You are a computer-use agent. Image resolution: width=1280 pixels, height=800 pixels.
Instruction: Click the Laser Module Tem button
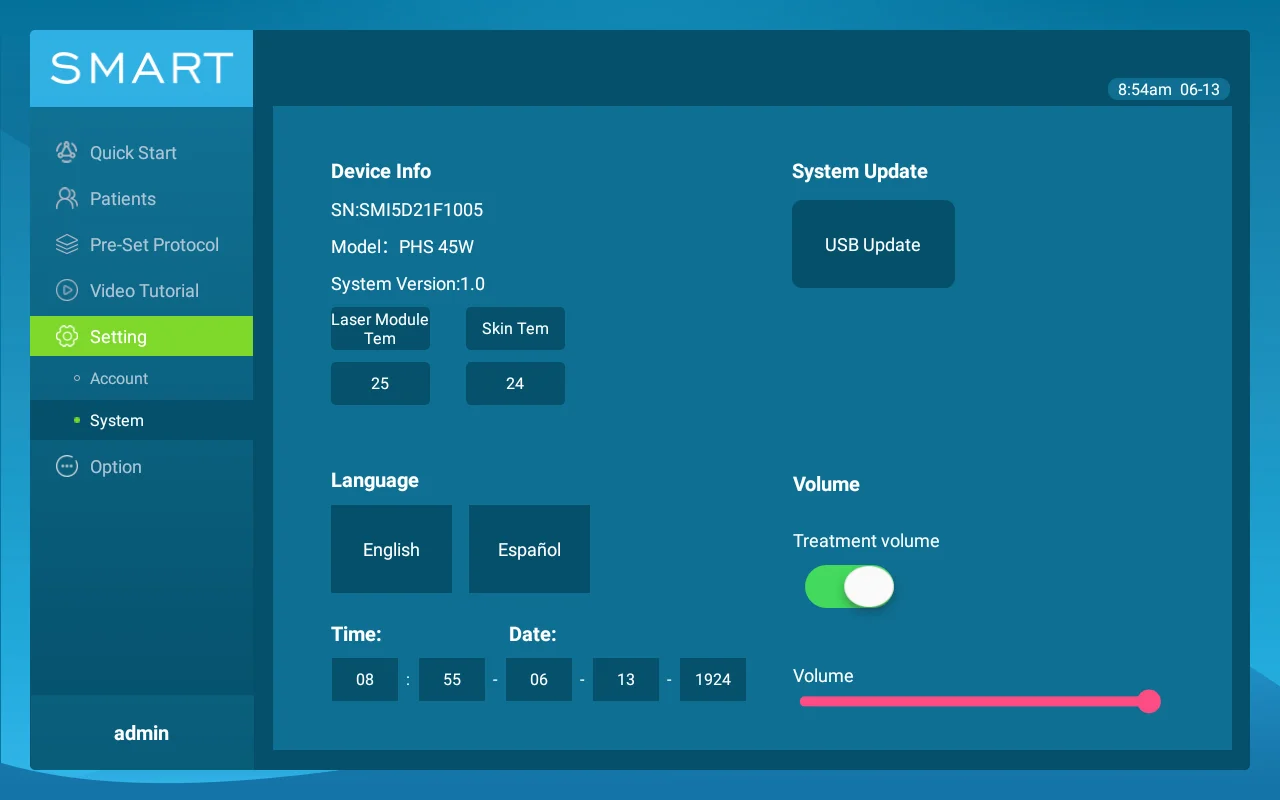pos(380,328)
